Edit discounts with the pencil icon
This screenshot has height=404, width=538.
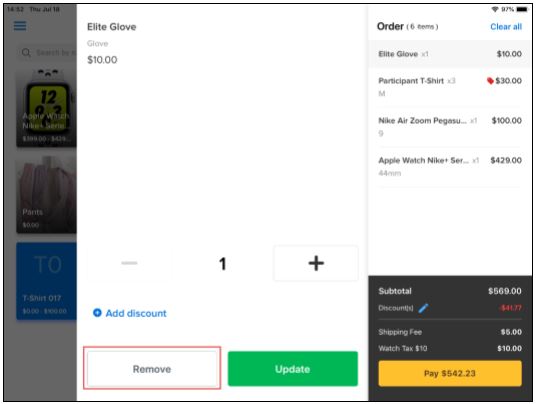pos(423,308)
